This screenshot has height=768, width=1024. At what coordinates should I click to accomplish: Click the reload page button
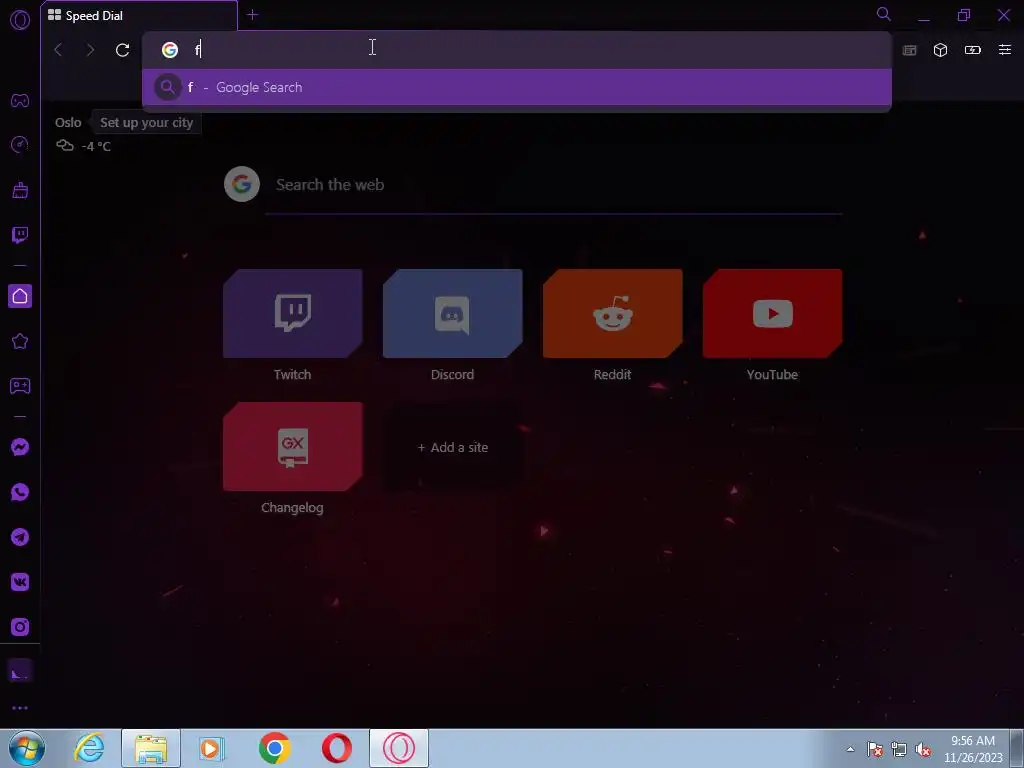click(122, 50)
